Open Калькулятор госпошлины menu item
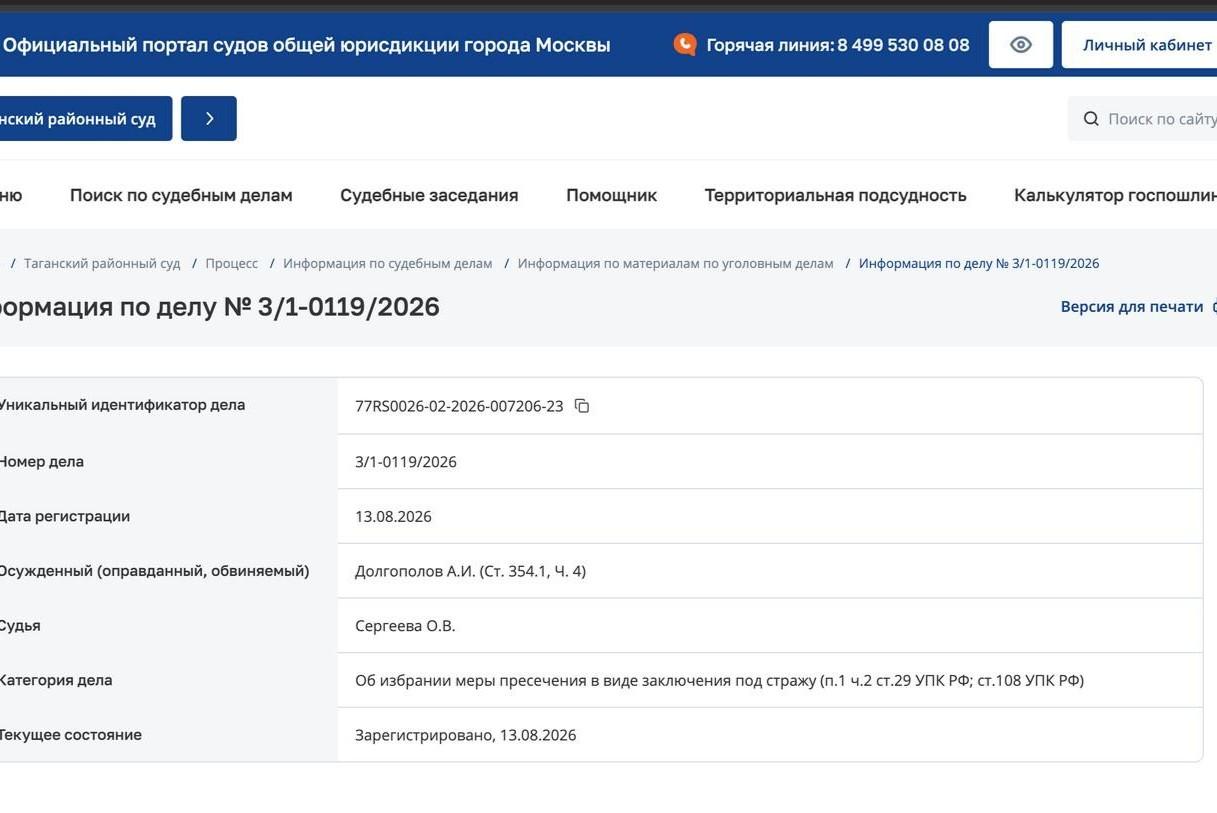 1115,195
